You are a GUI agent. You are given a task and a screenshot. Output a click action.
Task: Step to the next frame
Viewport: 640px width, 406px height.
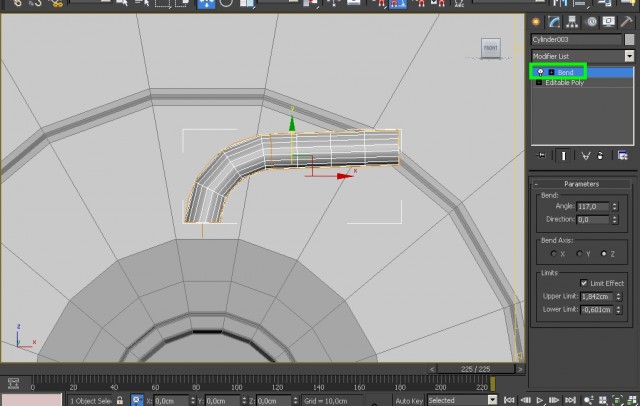coord(554,400)
